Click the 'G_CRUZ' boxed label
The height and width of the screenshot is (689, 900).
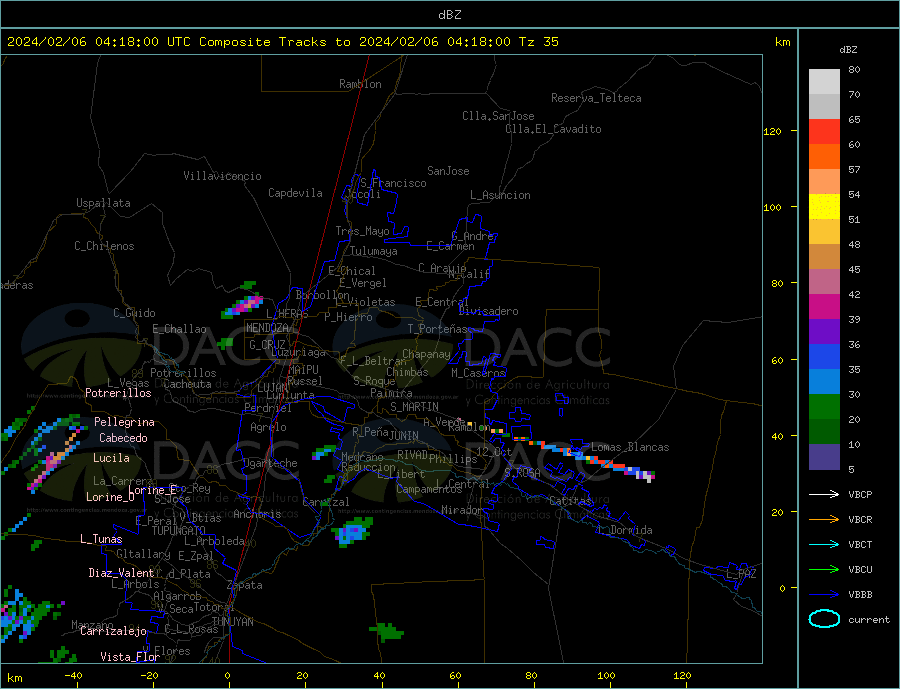[x=267, y=345]
